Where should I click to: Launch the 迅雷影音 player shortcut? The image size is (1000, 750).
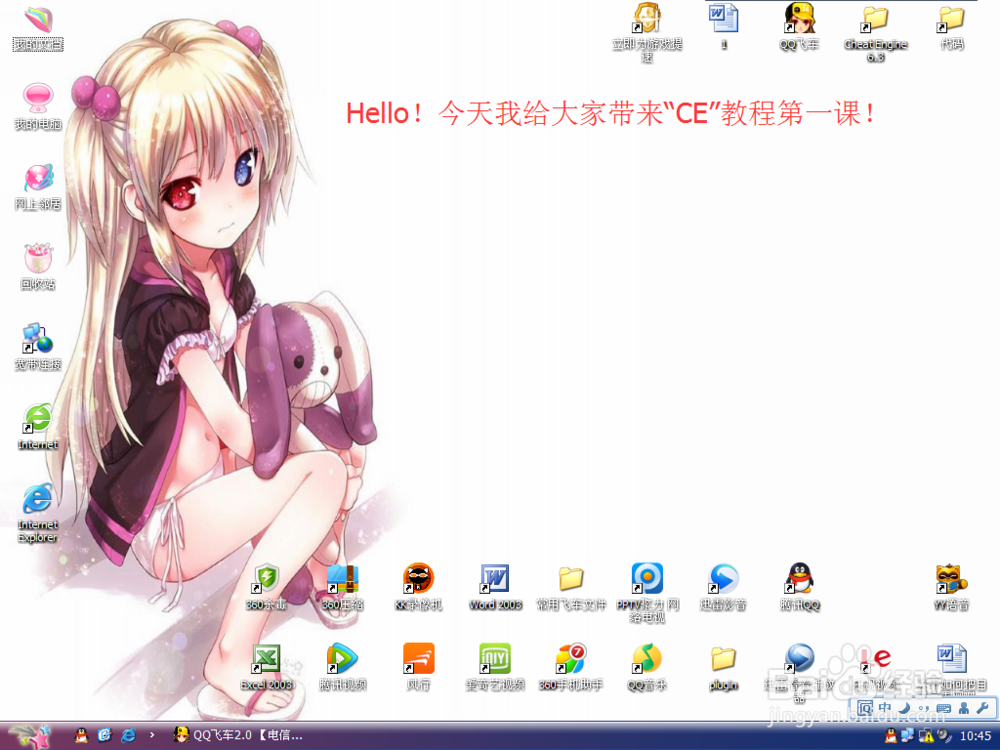723,587
